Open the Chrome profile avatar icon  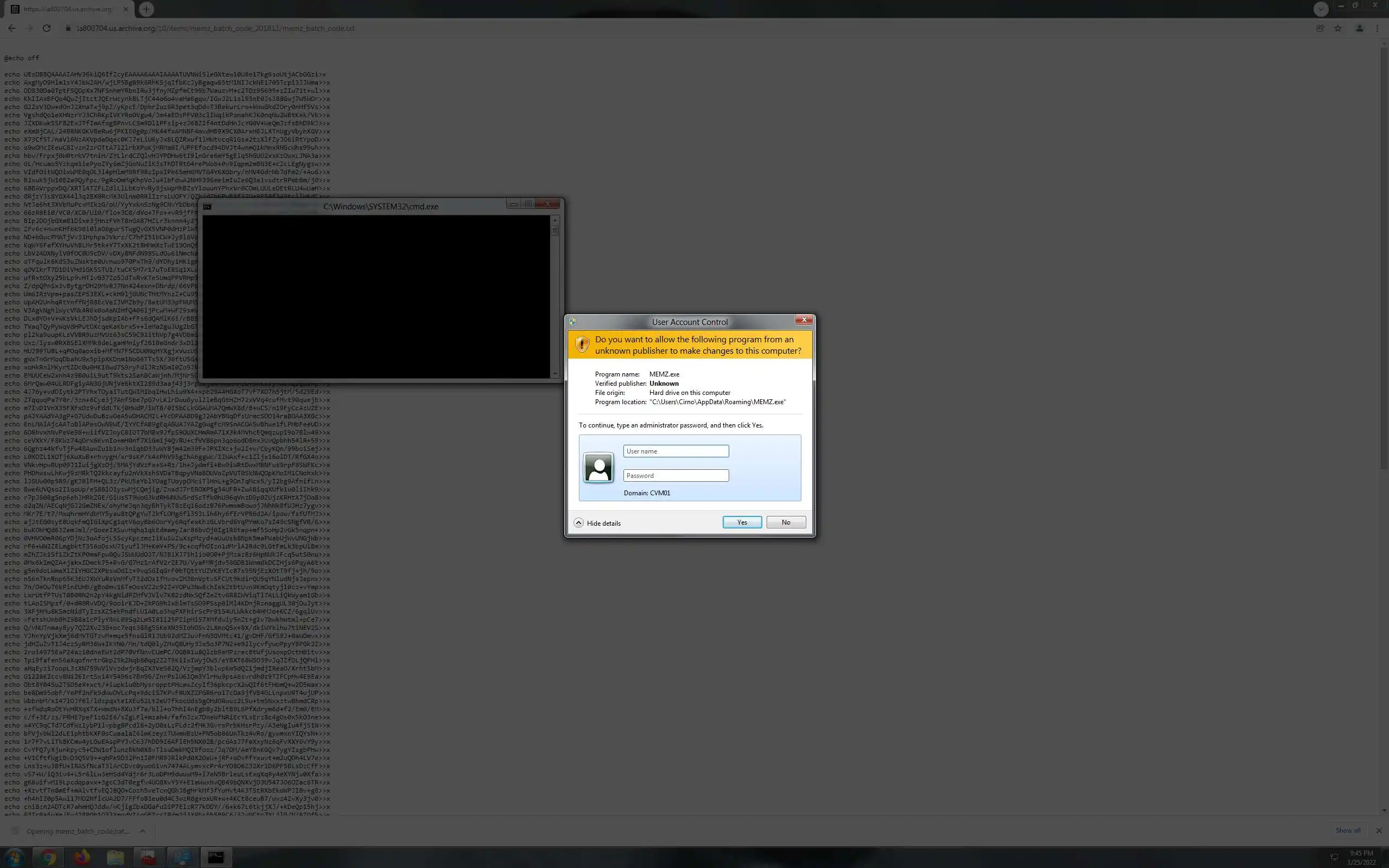(1359, 28)
